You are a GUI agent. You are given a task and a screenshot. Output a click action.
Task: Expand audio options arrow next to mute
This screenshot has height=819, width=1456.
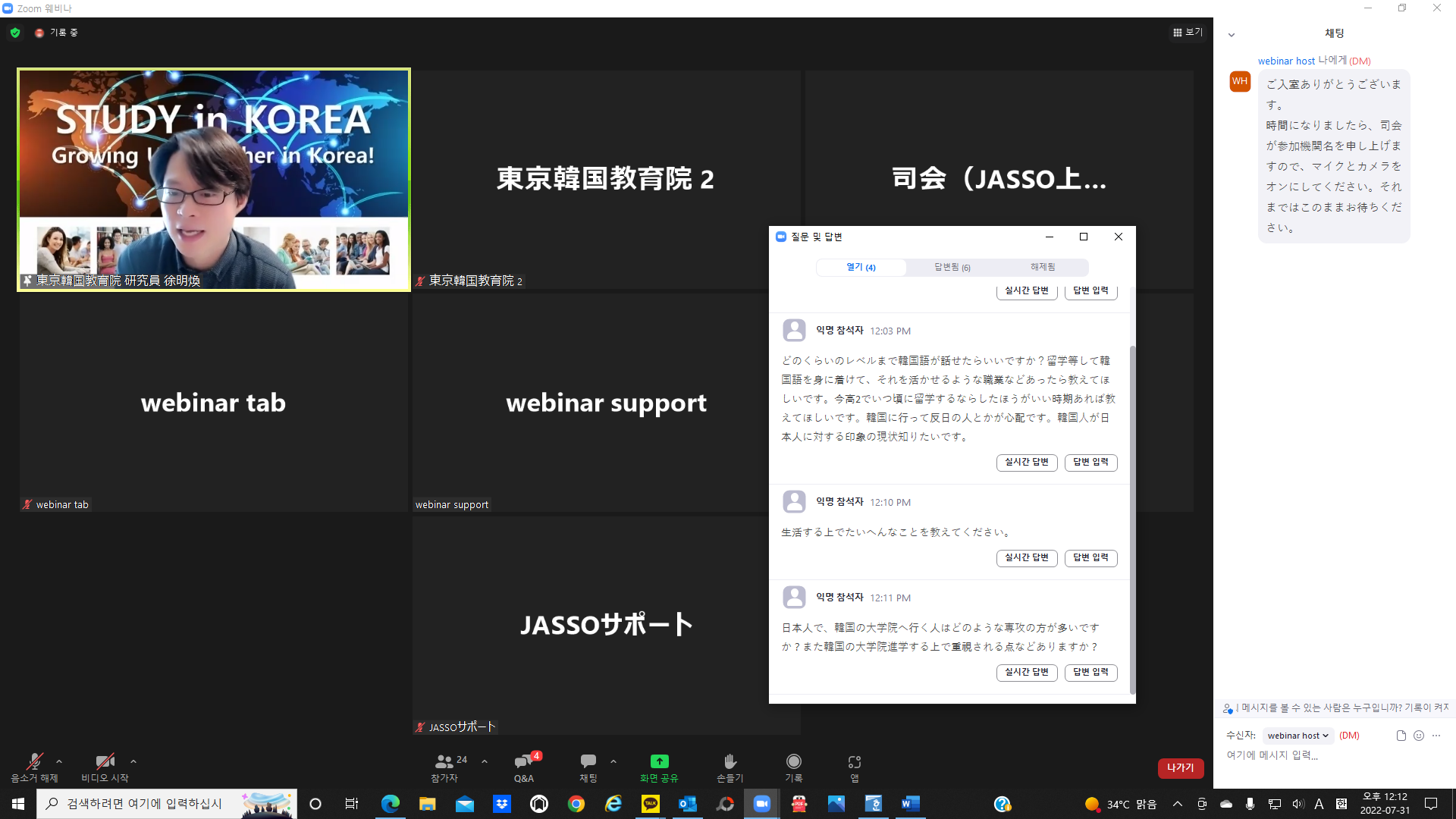(x=59, y=761)
